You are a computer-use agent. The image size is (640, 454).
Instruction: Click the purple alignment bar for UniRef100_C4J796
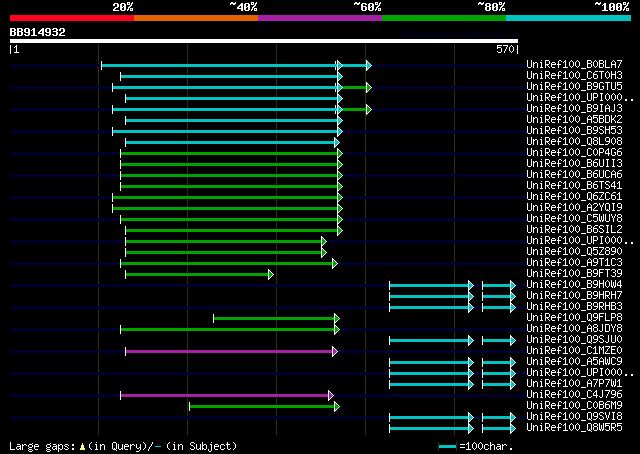[226, 395]
